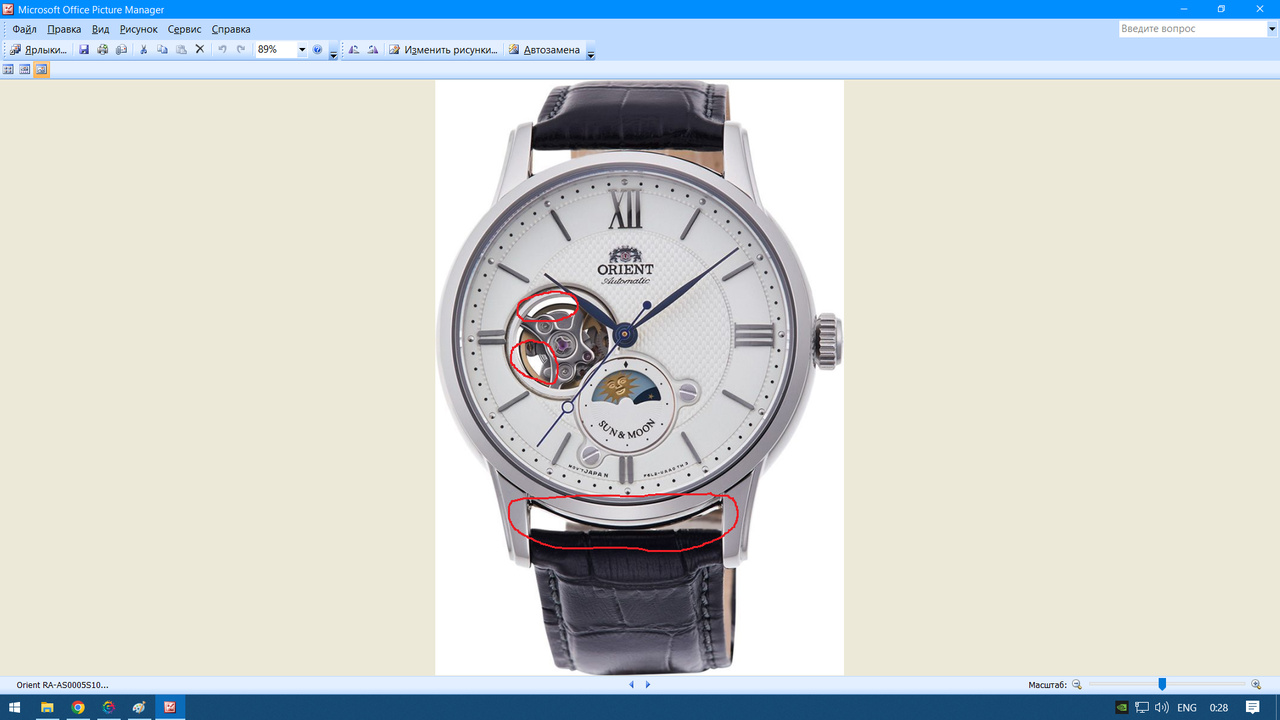
Task: Open the Ярлыки shortcuts pane
Action: coord(38,49)
